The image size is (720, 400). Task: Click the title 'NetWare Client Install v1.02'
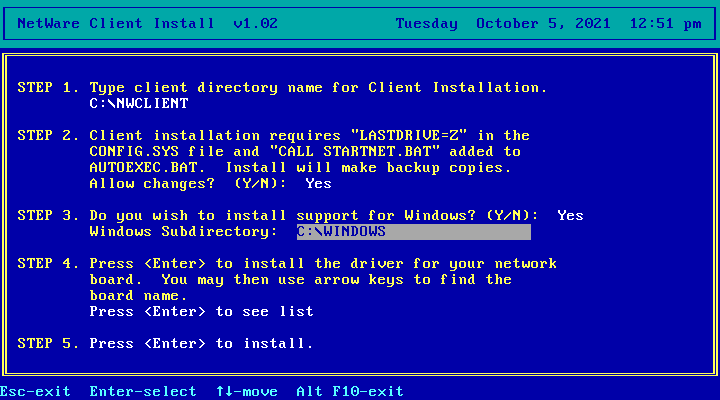tap(147, 23)
